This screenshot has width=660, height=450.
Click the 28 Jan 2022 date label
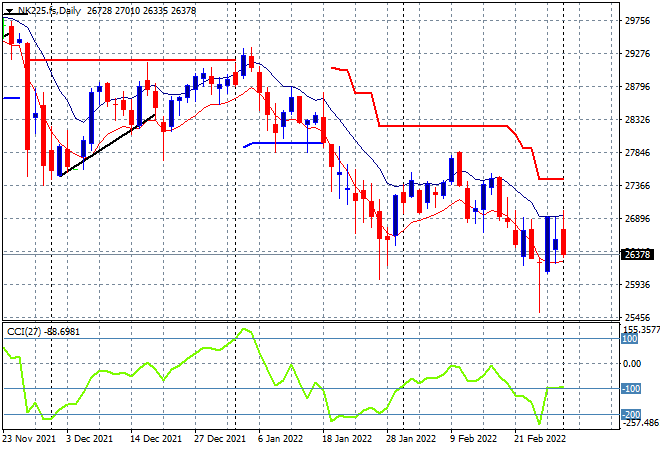point(411,439)
